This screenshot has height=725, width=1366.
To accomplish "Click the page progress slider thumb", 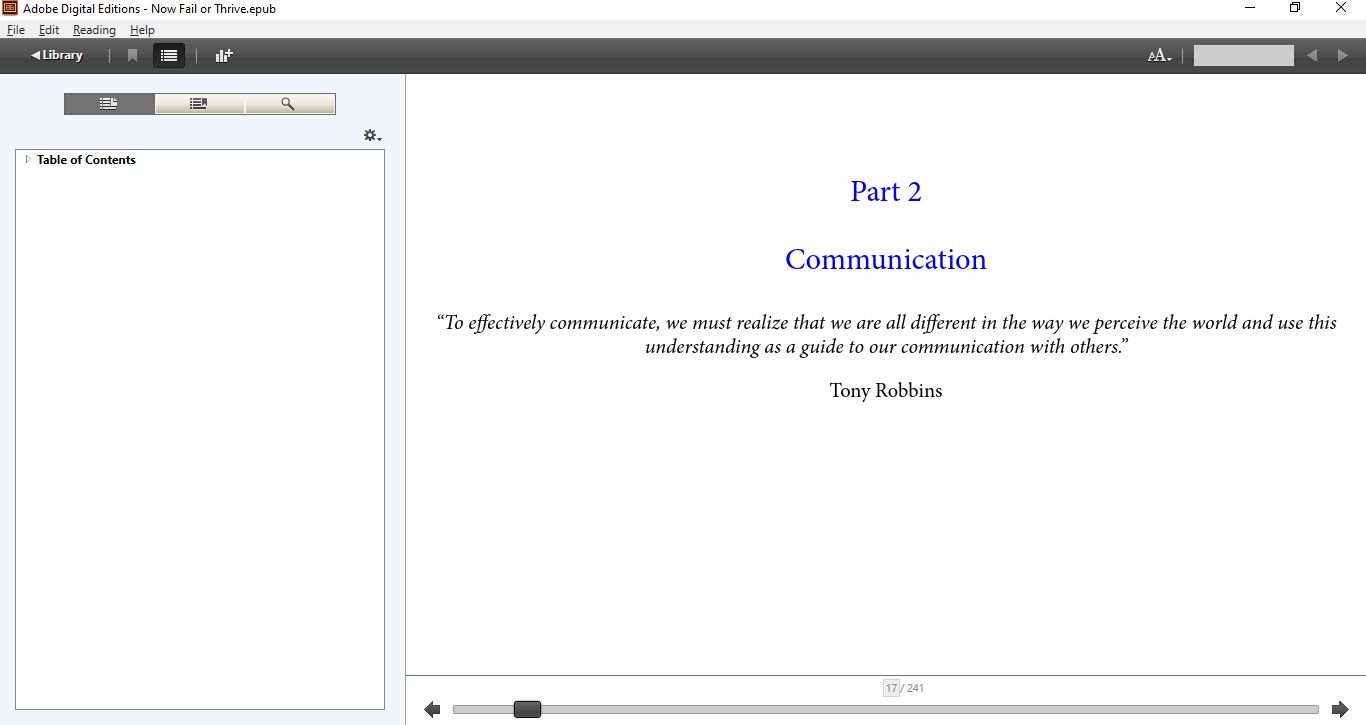I will [527, 709].
